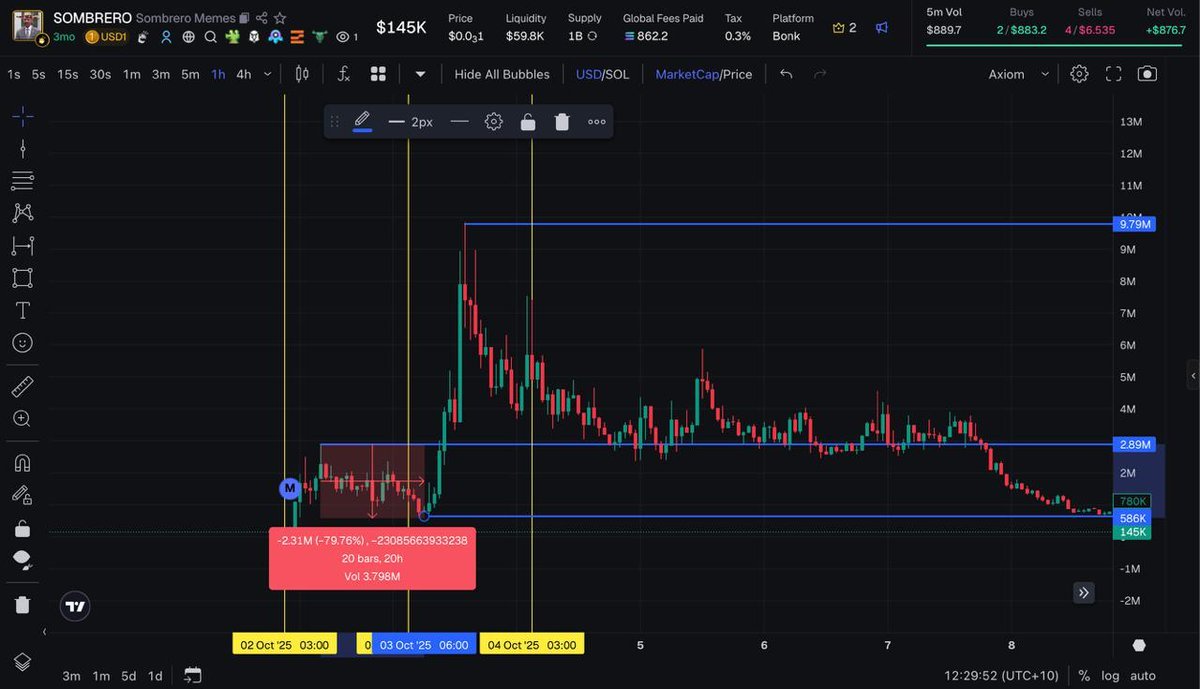This screenshot has height=689, width=1200.
Task: Toggle lock all drawings in left toolbar
Action: pyautogui.click(x=22, y=527)
